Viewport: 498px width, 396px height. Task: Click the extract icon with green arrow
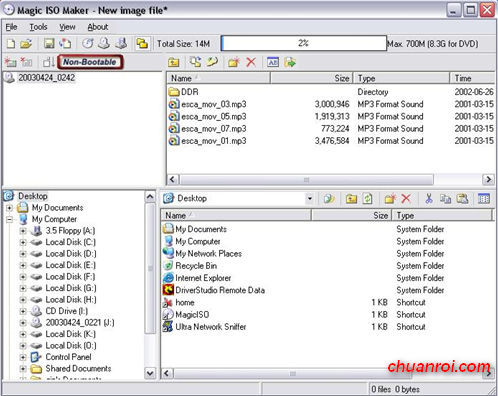pyautogui.click(x=290, y=62)
